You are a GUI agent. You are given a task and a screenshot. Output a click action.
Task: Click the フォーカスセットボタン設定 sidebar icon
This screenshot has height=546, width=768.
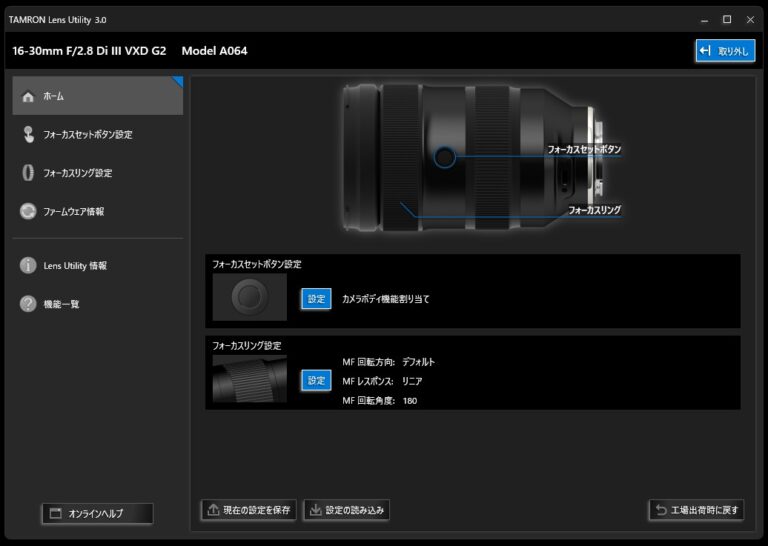[28, 135]
